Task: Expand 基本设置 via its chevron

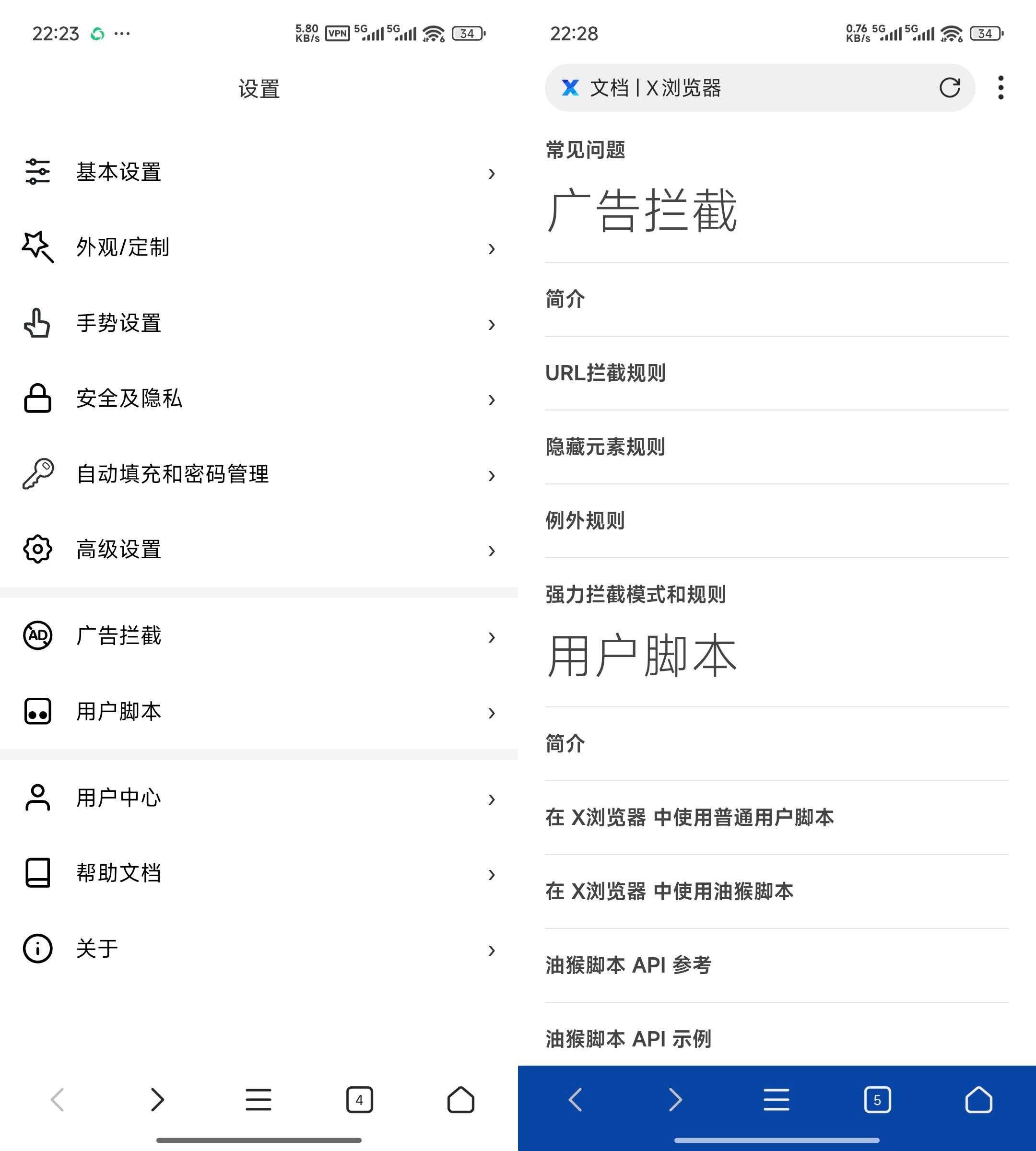Action: pyautogui.click(x=492, y=174)
